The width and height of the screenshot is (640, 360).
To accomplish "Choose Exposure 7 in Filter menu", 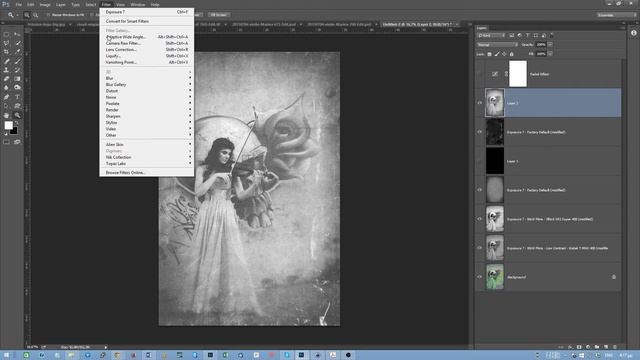I will [147, 12].
